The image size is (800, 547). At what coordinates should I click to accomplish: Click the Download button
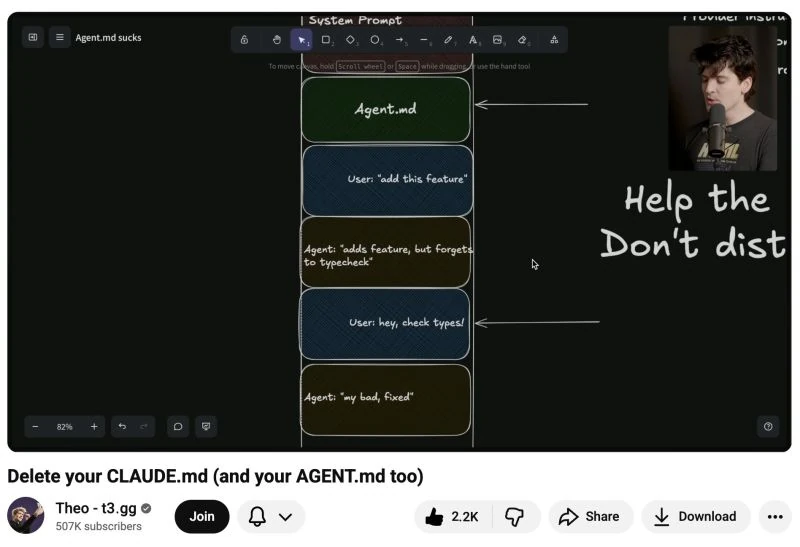pyautogui.click(x=695, y=516)
